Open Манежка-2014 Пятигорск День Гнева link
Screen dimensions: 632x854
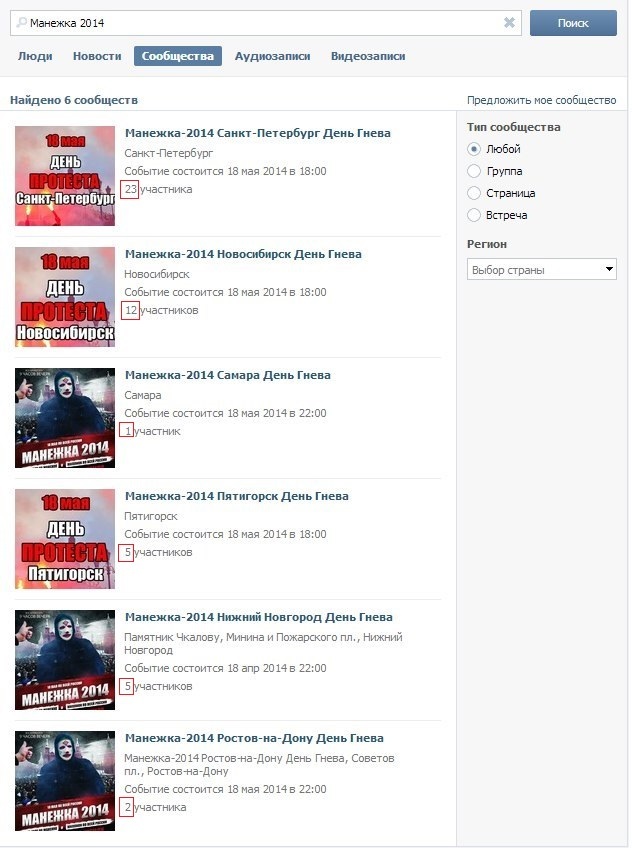[236, 496]
